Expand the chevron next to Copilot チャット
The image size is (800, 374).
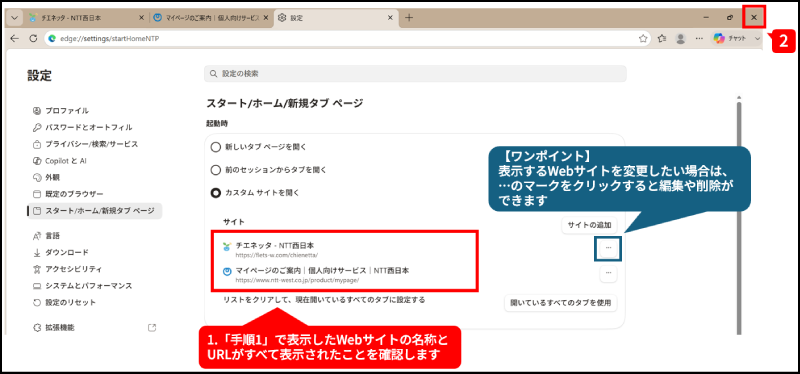pyautogui.click(x=757, y=38)
